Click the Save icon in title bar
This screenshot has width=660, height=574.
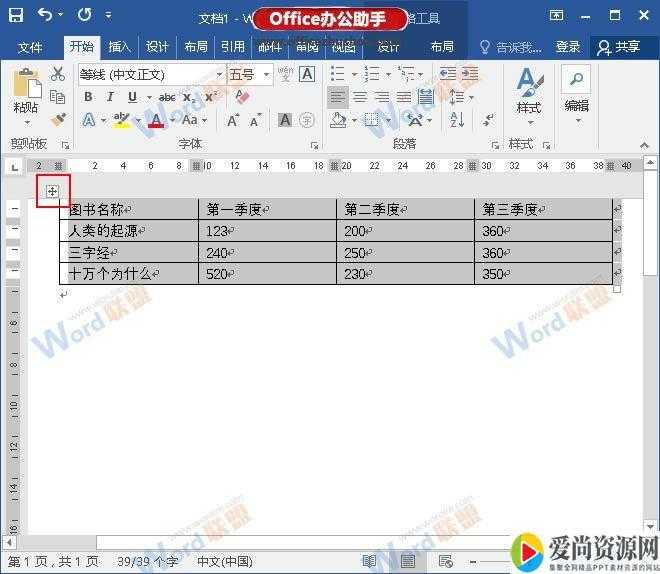coord(16,16)
